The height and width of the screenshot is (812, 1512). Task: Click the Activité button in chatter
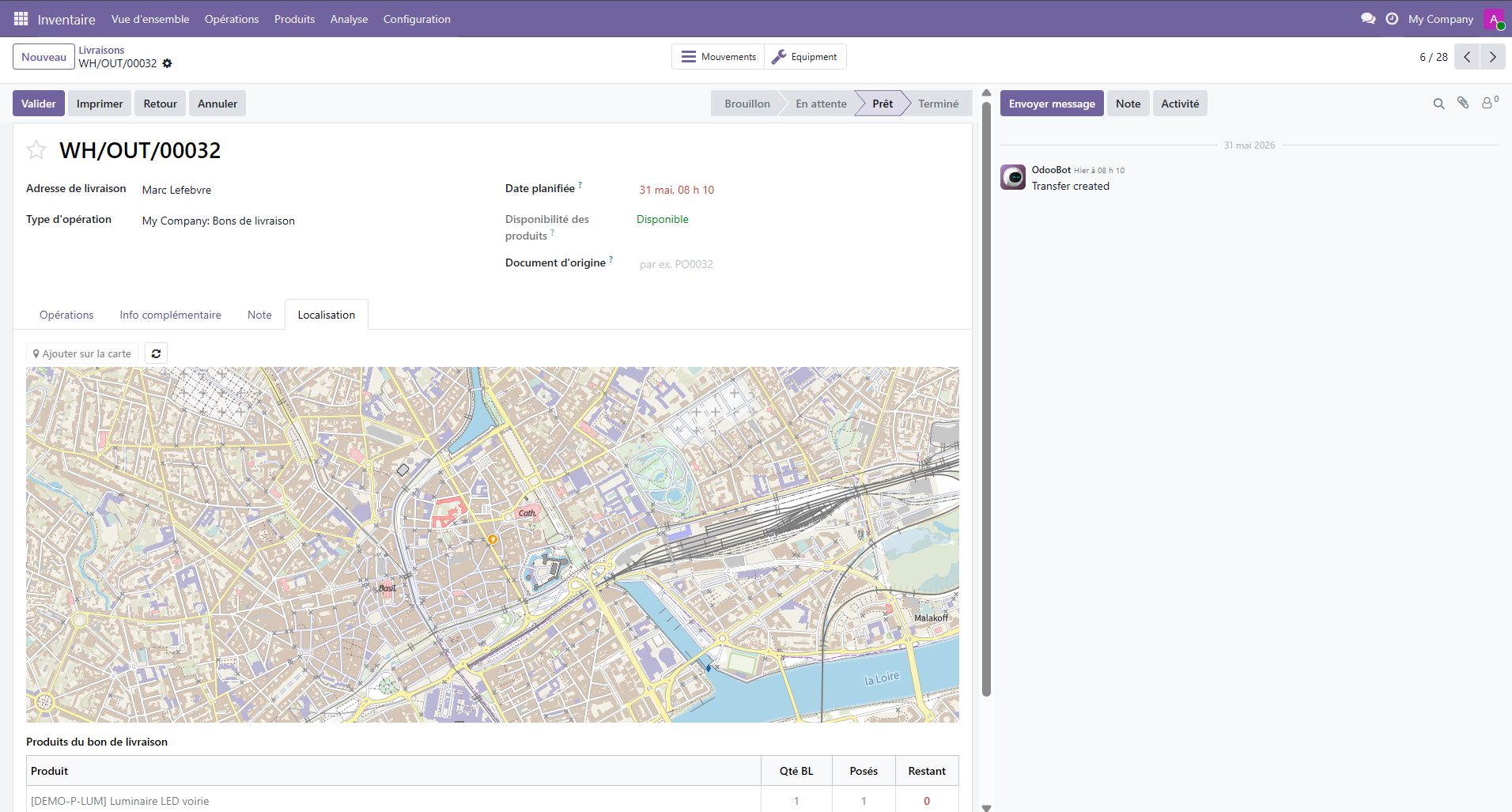(x=1180, y=104)
